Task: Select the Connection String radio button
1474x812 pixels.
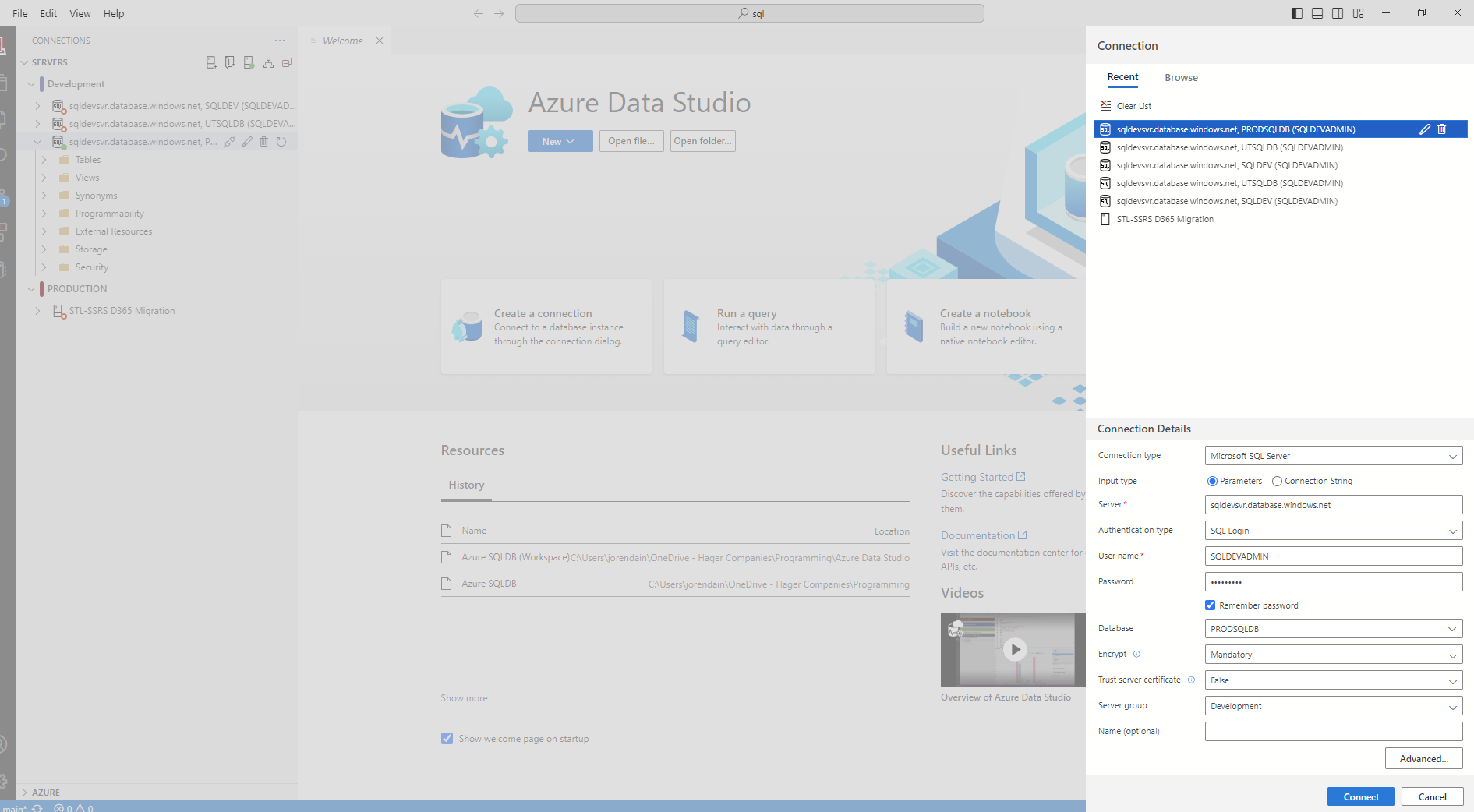Action: [x=1277, y=482]
